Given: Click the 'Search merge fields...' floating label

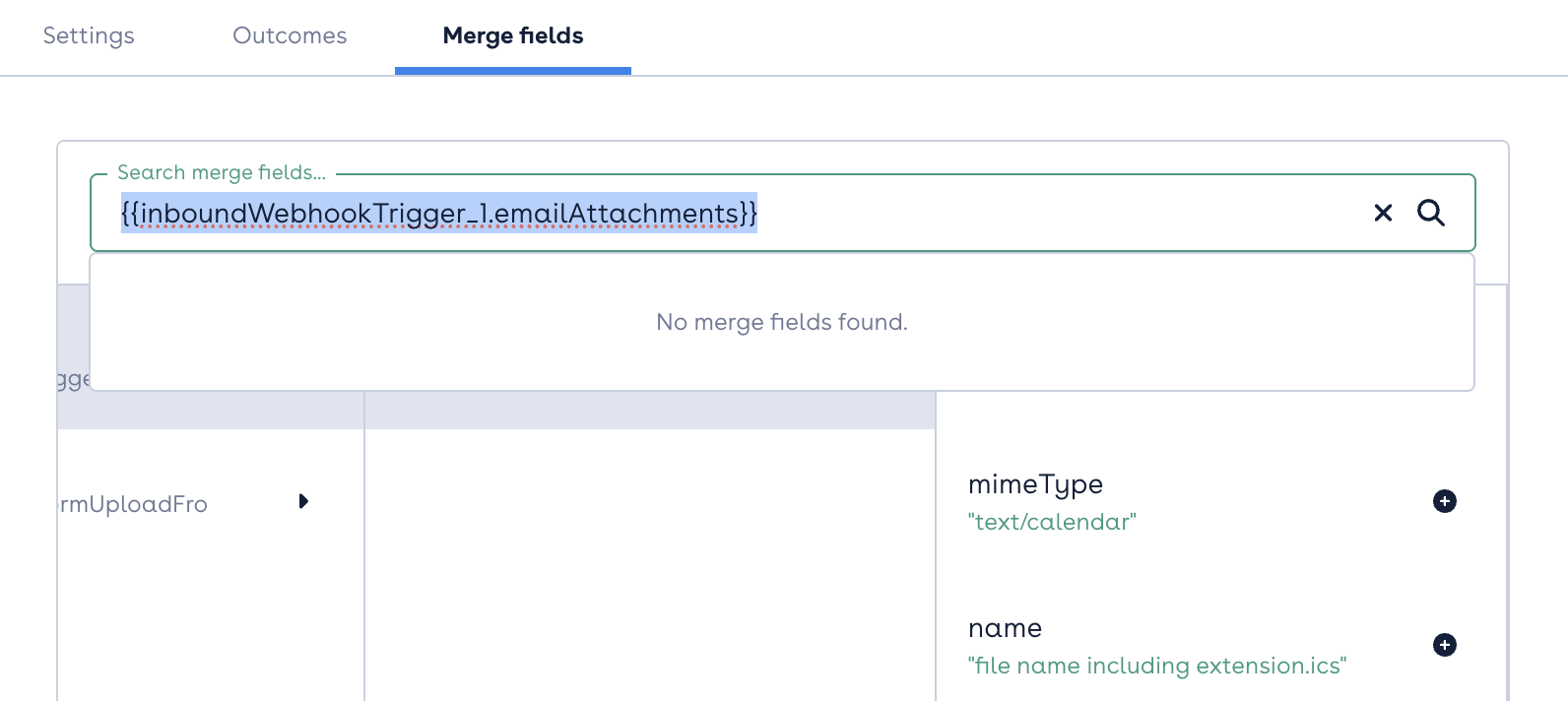Looking at the screenshot, I should (222, 172).
